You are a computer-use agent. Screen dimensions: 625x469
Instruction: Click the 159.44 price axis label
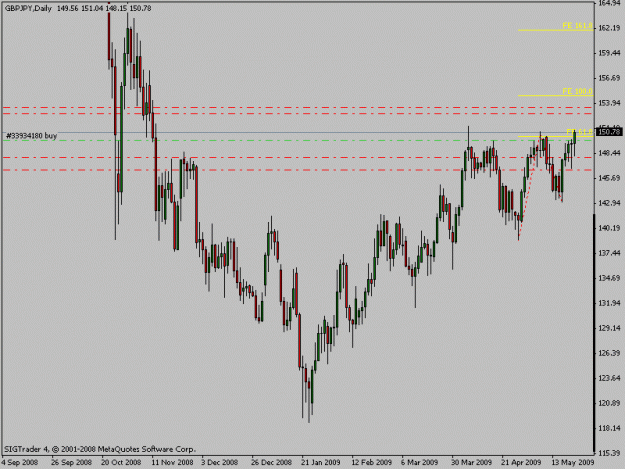coord(609,53)
